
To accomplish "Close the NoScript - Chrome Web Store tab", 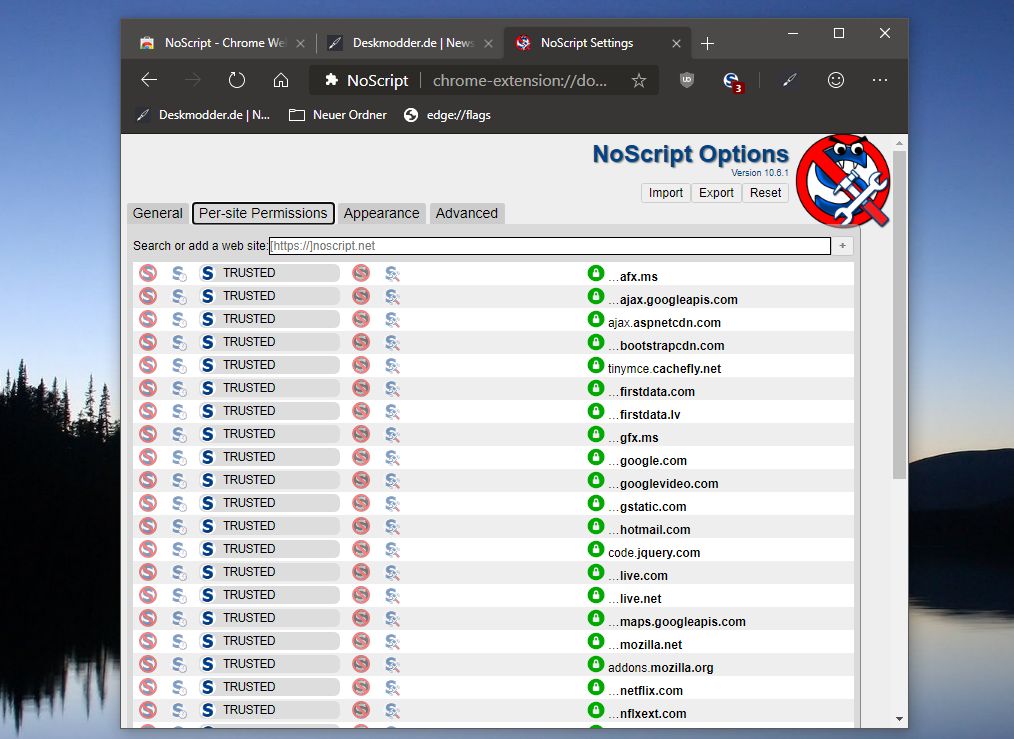I will pyautogui.click(x=300, y=43).
